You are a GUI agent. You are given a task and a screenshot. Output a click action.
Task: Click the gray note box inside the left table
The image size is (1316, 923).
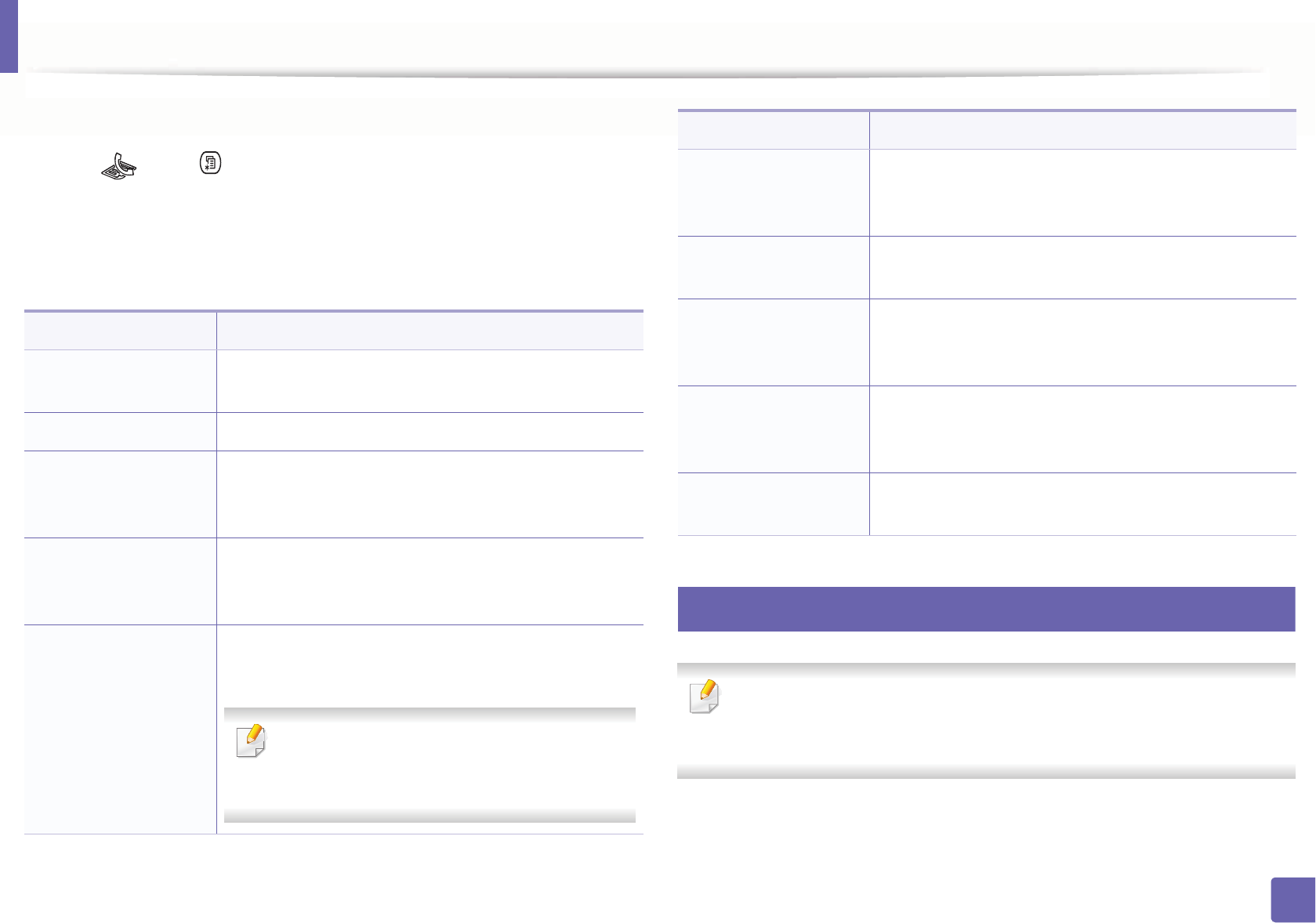[430, 765]
